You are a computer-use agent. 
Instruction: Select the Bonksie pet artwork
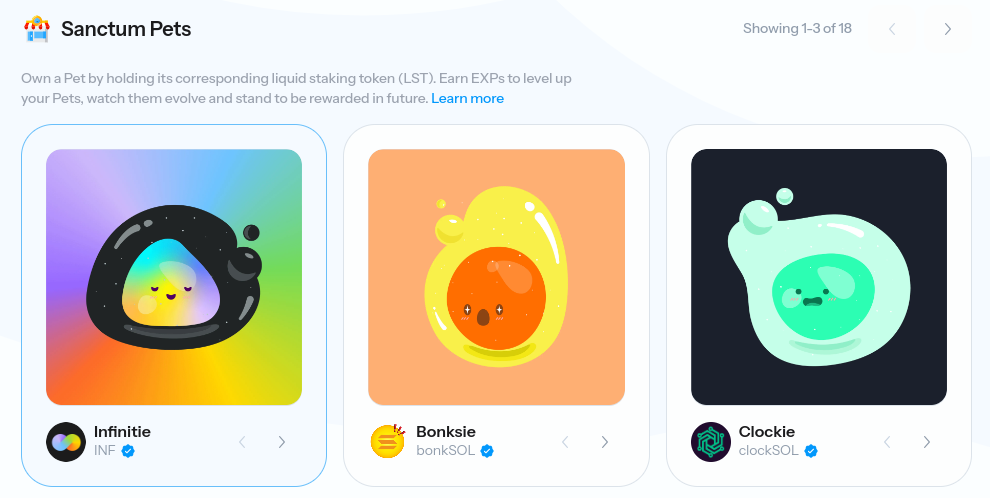[496, 277]
